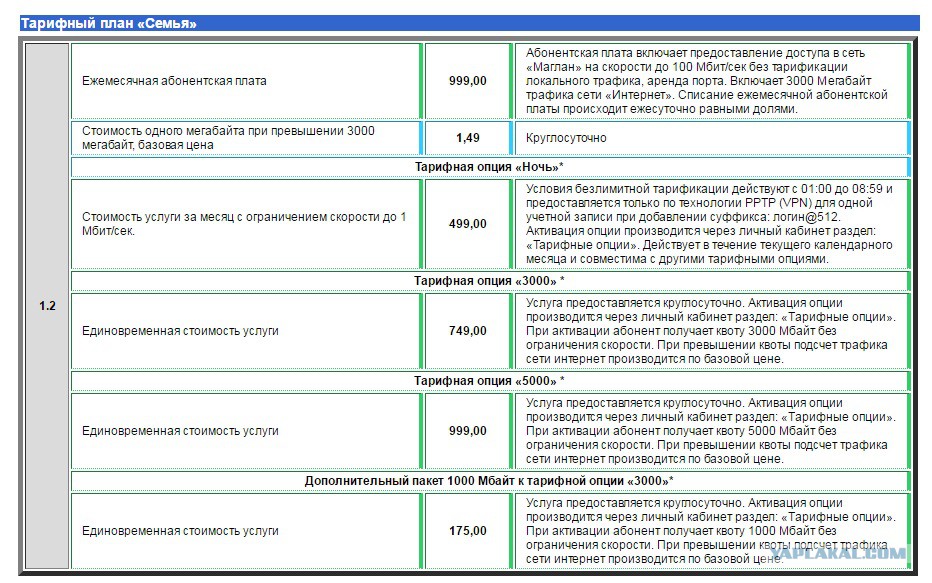Screen dimensions: 932x583
Task: Click the description of «Маглан» network access
Action: (x=711, y=81)
